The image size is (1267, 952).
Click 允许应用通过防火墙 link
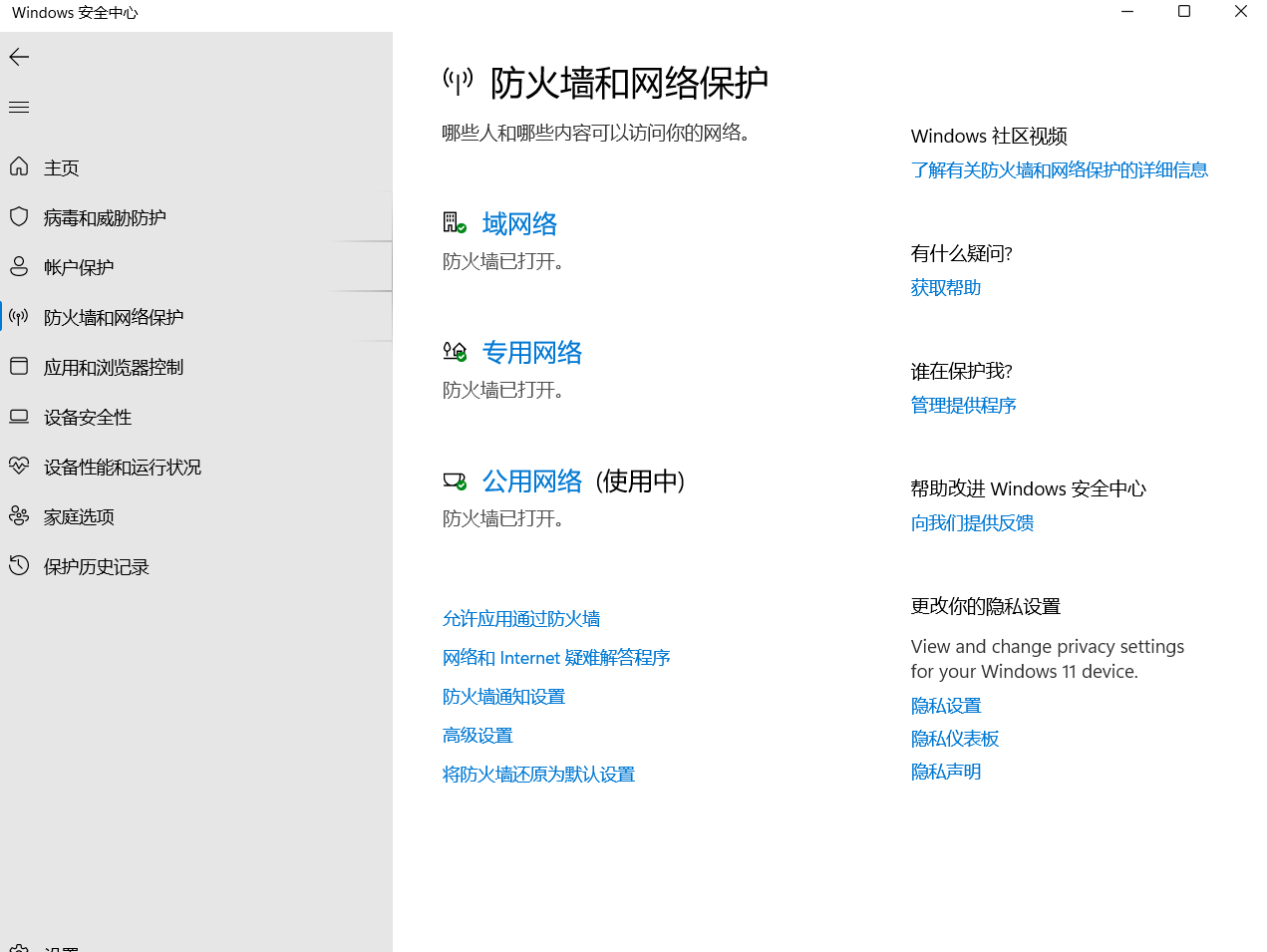[x=521, y=619]
